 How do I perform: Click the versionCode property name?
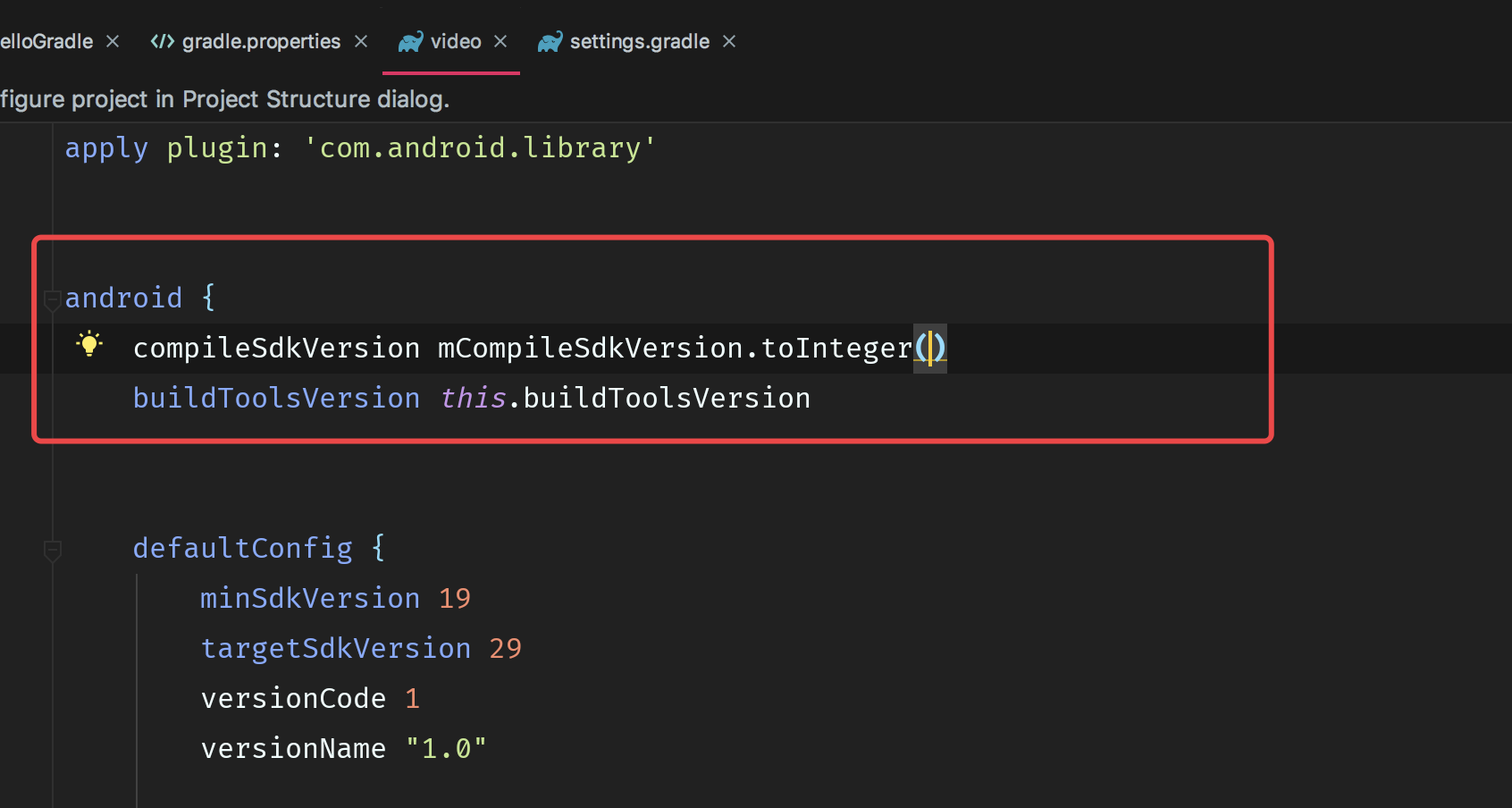pyautogui.click(x=293, y=698)
